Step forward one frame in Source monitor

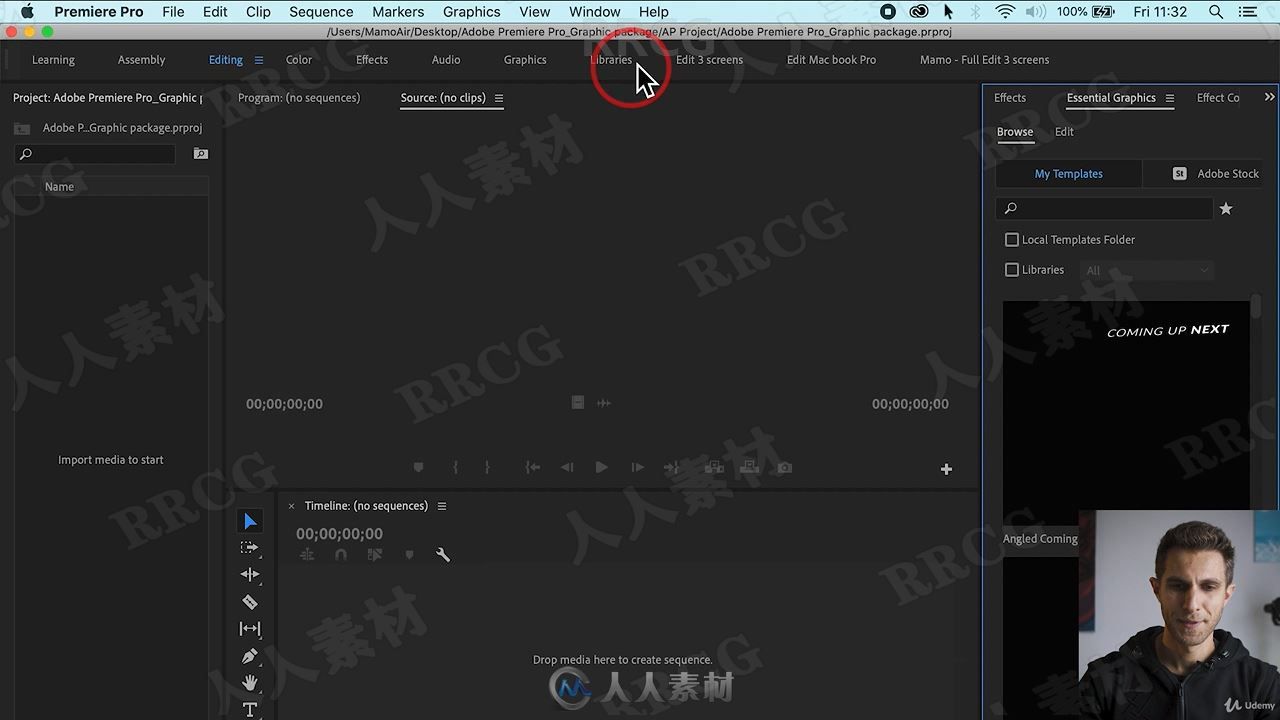(637, 467)
